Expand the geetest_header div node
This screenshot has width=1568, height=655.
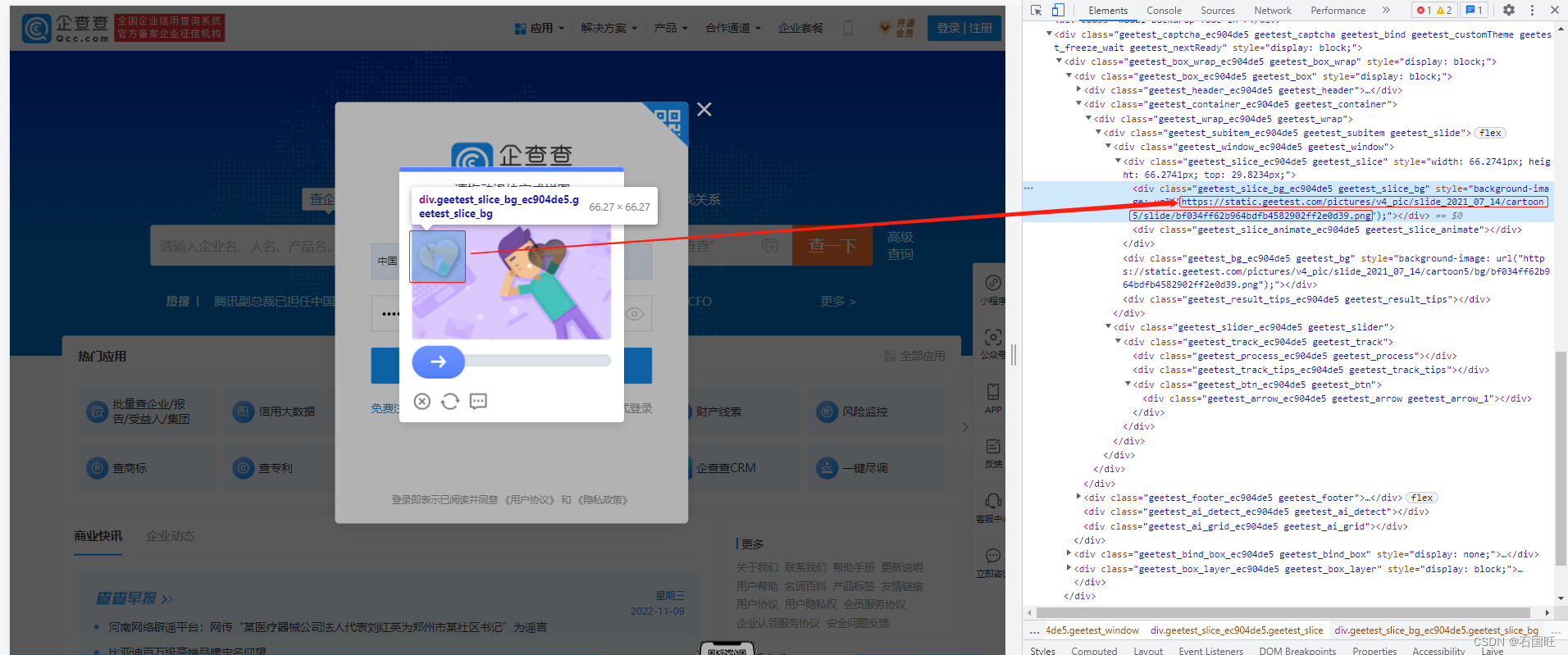(x=1078, y=89)
